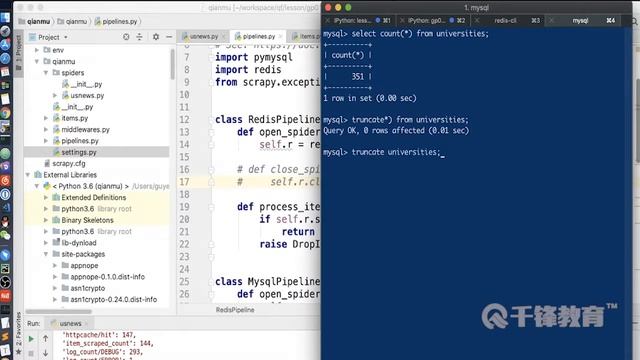Switch to items.py editor tab

click(306, 36)
